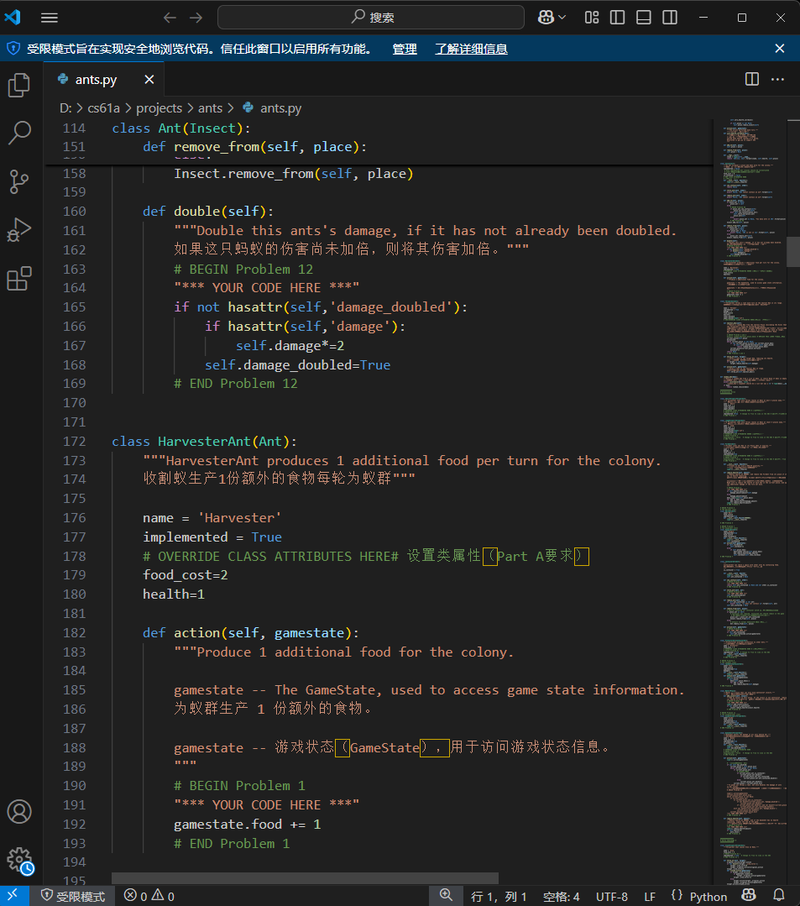This screenshot has height=906, width=800.
Task: Dismiss the restricted mode banner
Action: click(x=780, y=49)
